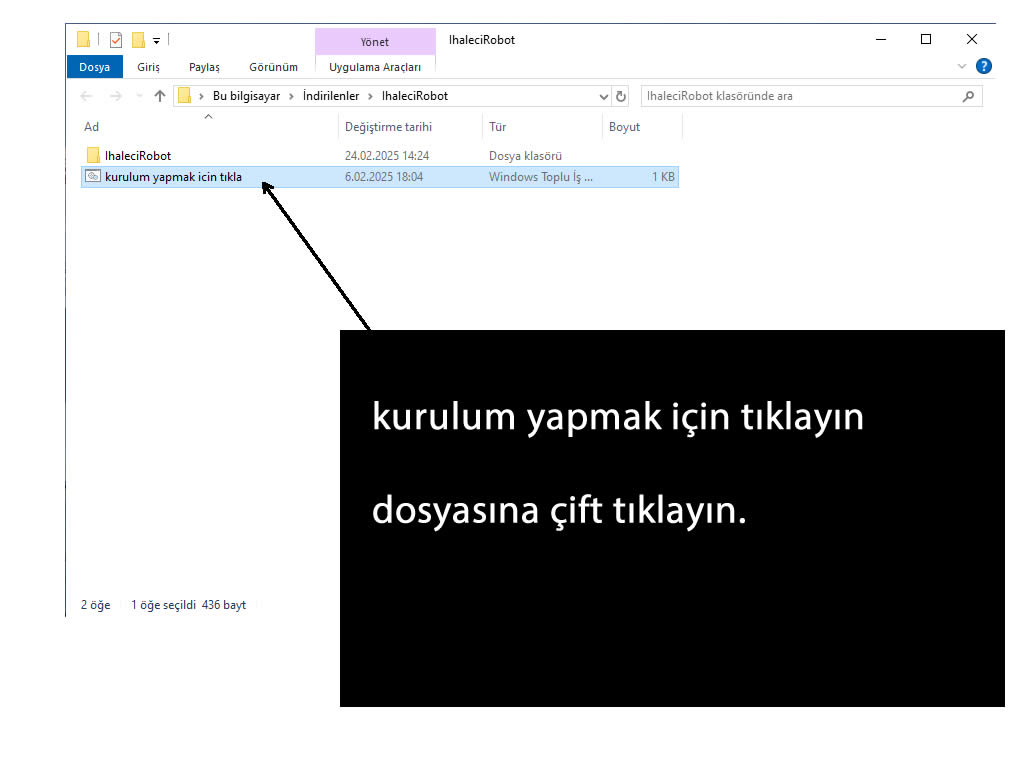Click 'Windows Toplu İş ...' type cell
The width and height of the screenshot is (1024, 768).
pos(541,177)
